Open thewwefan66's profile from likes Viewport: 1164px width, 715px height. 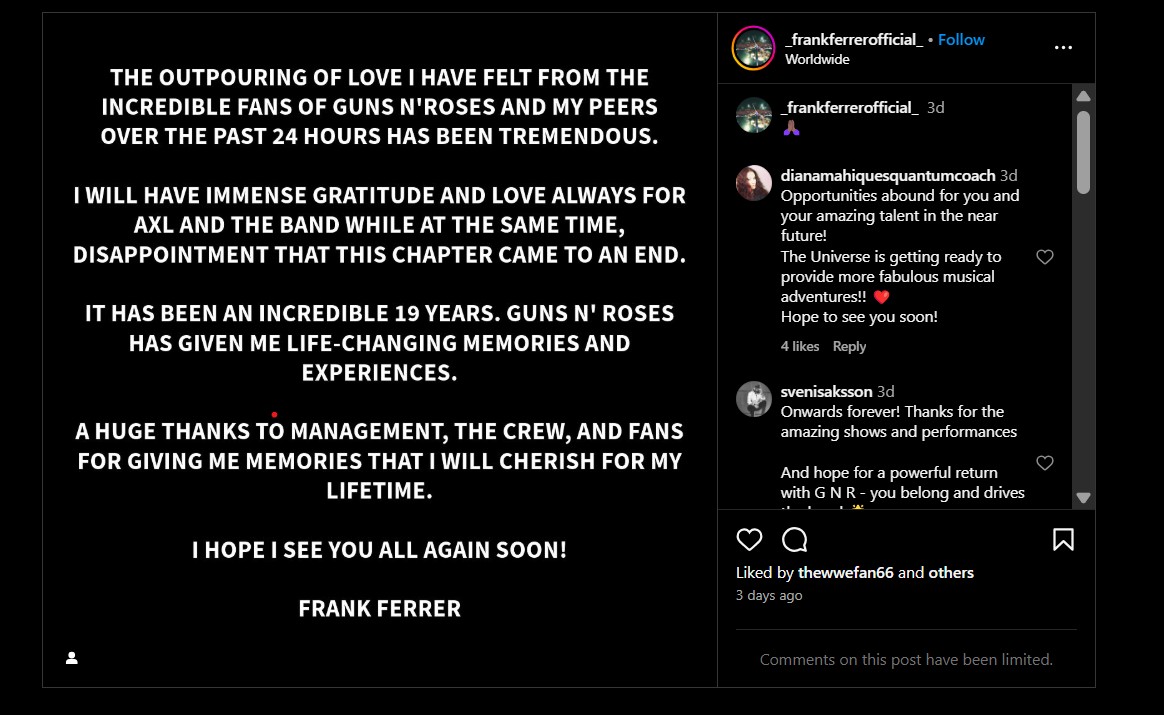coord(846,573)
